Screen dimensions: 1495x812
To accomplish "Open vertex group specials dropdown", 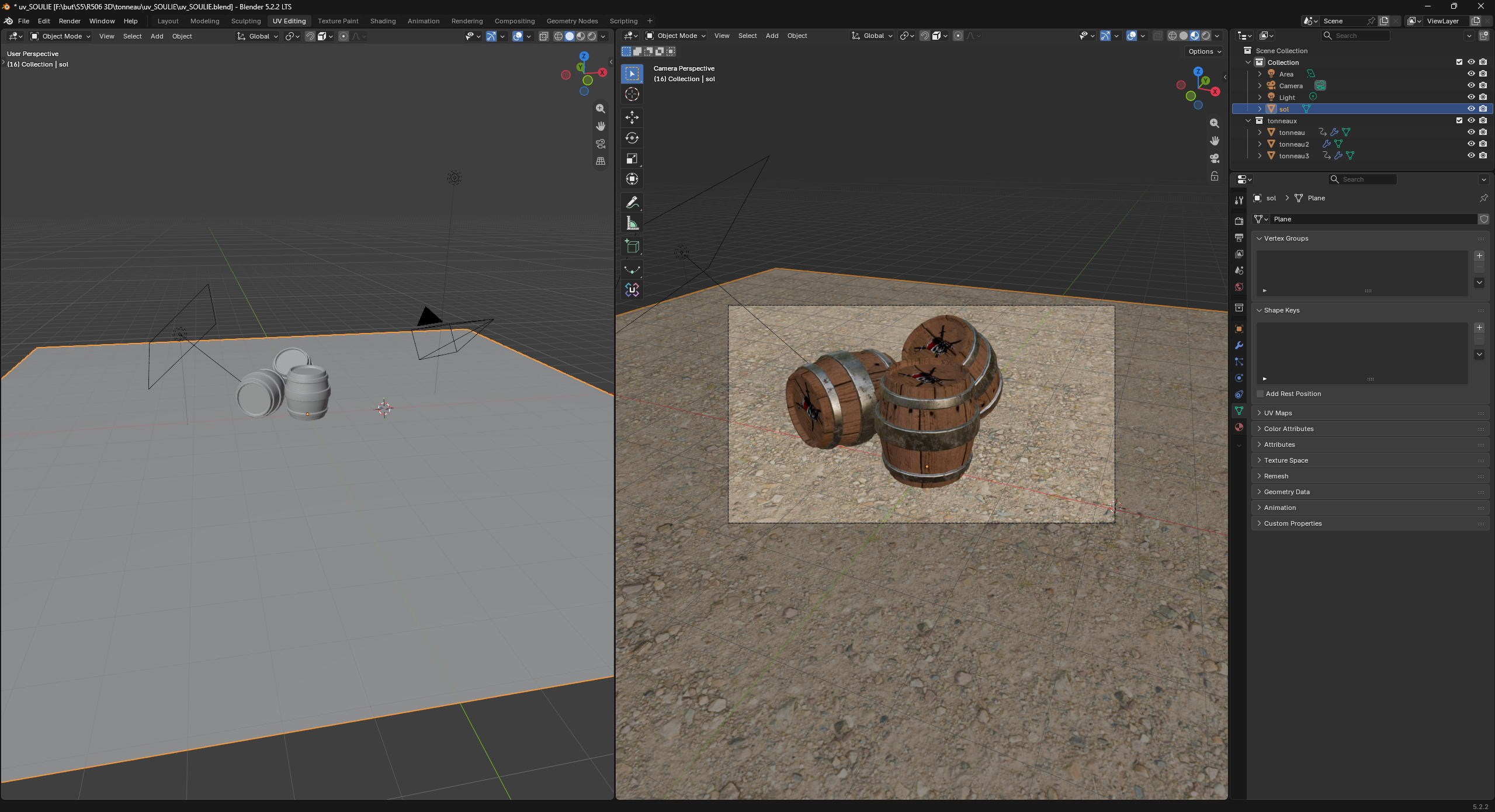I will (1479, 283).
